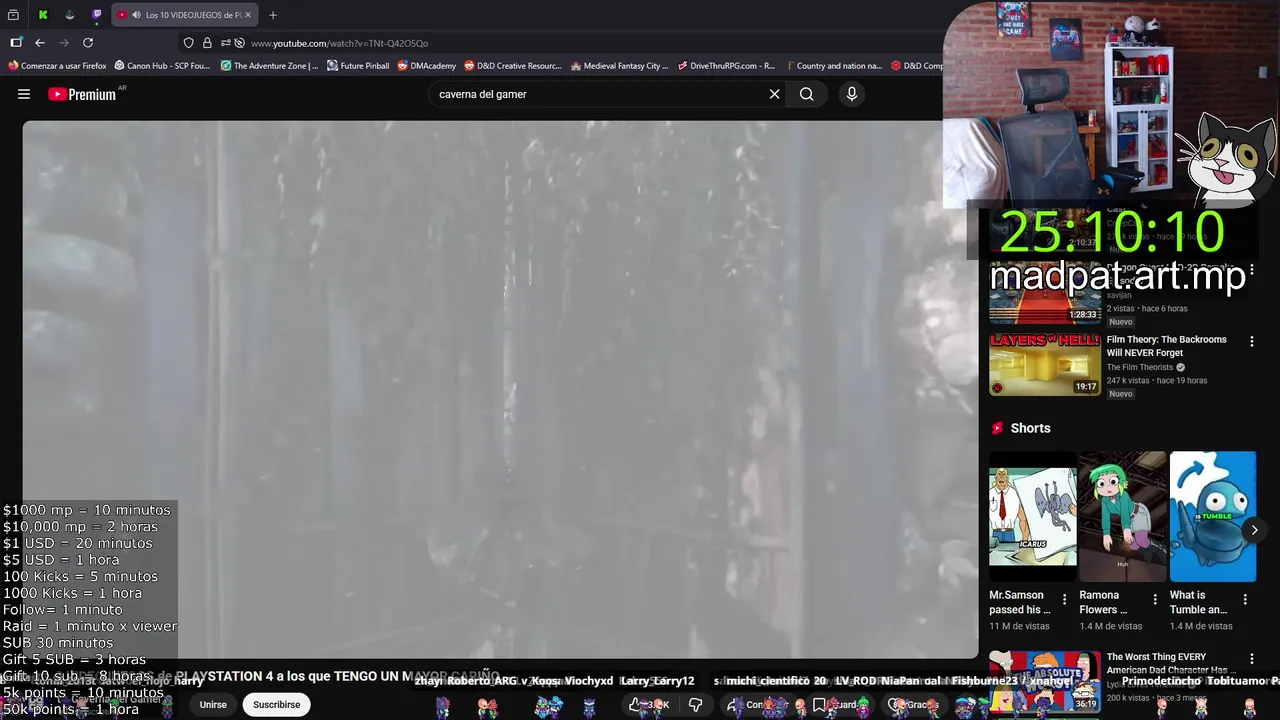This screenshot has width=1280, height=720.
Task: Go forward to next page
Action: 64,43
